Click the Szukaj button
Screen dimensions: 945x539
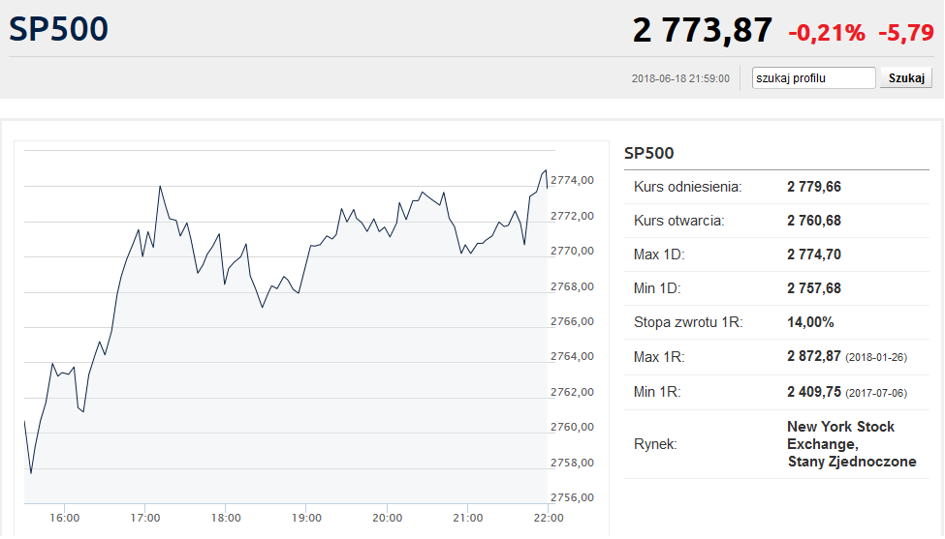pyautogui.click(x=906, y=78)
